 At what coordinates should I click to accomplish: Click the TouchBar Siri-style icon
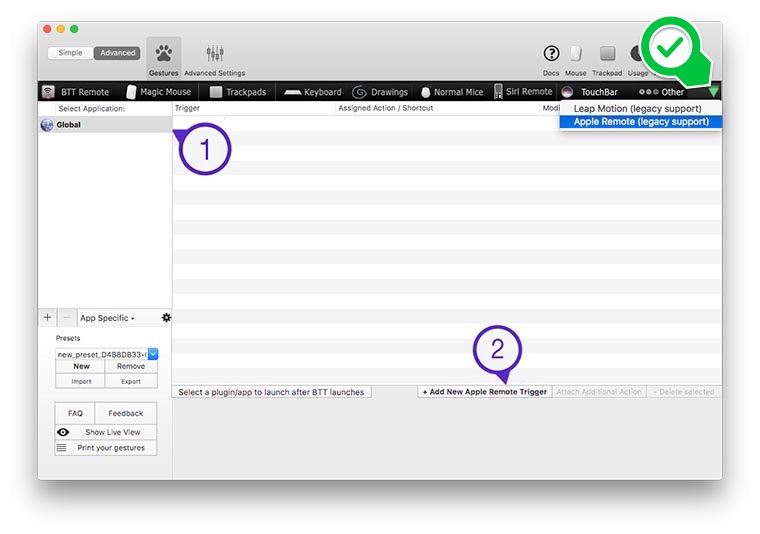click(567, 92)
